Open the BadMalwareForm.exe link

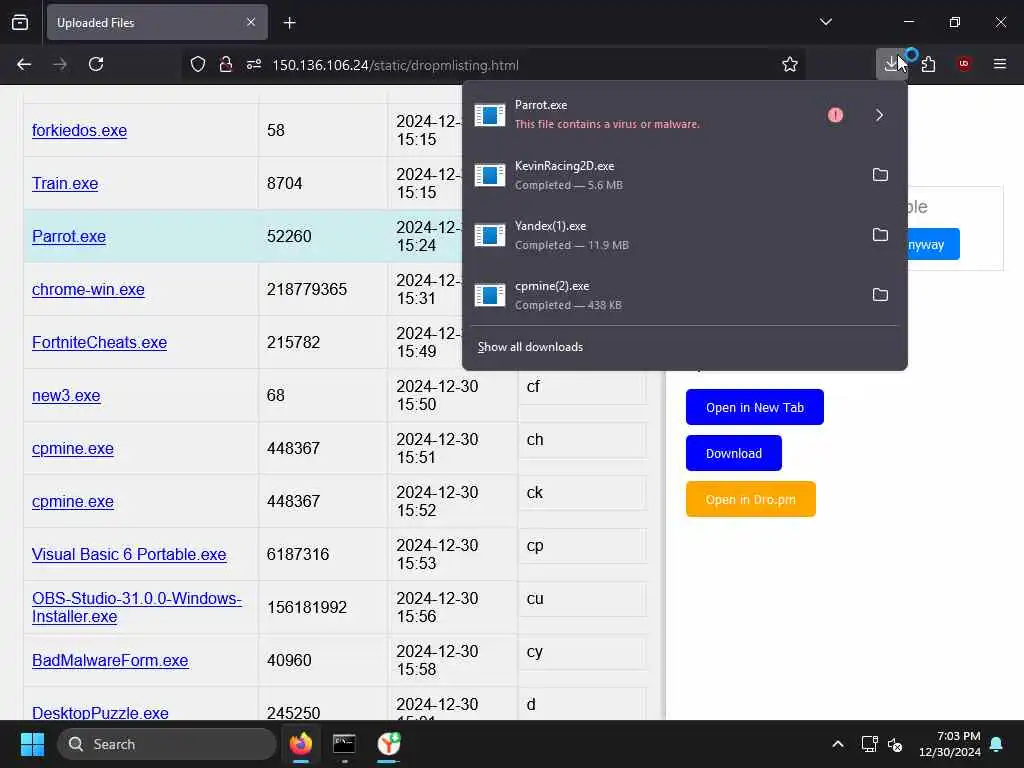click(x=110, y=660)
